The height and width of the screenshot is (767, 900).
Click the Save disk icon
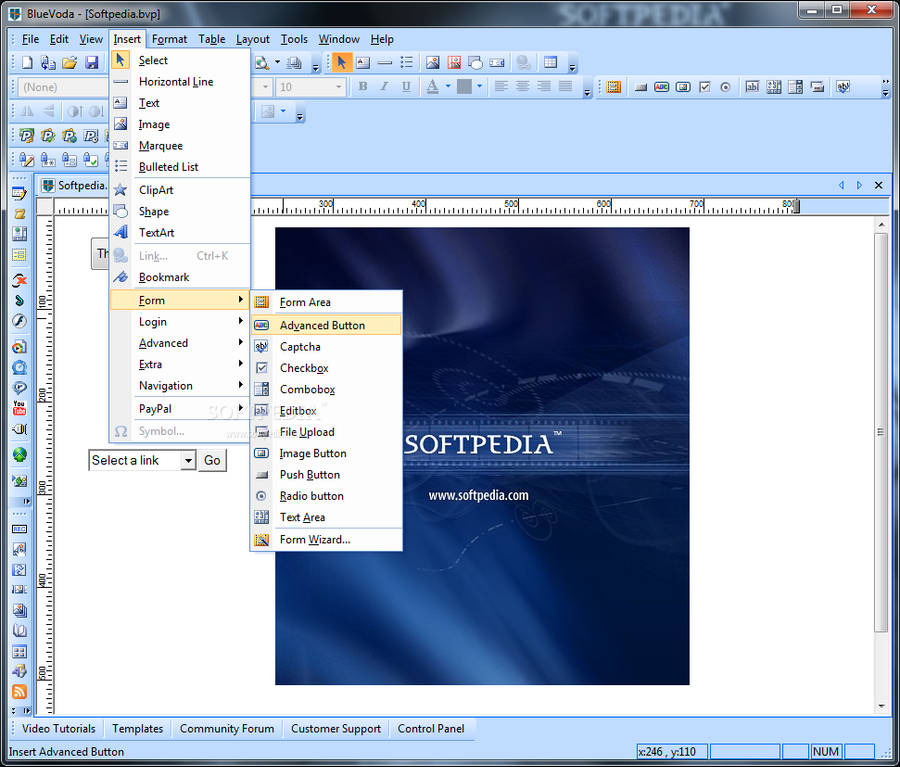pyautogui.click(x=92, y=63)
